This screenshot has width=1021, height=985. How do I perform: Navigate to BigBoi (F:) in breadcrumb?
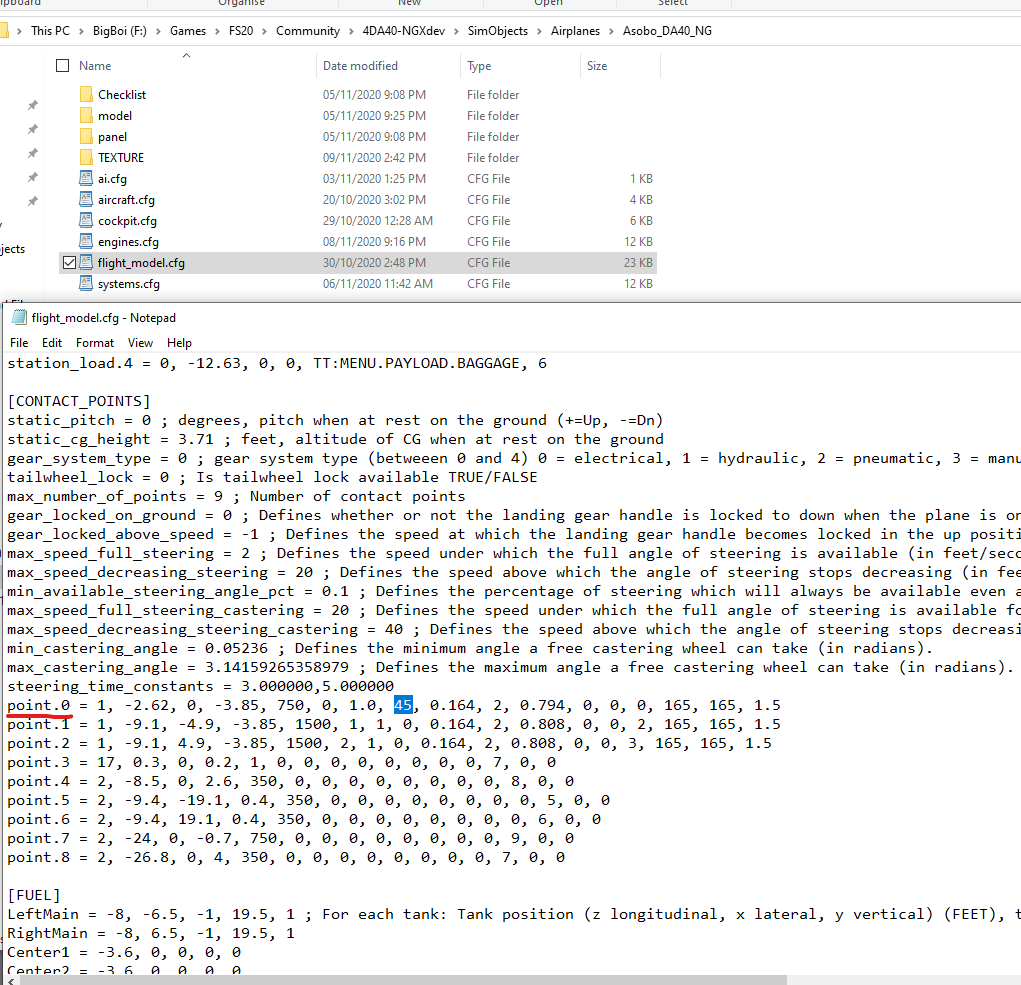pos(120,31)
